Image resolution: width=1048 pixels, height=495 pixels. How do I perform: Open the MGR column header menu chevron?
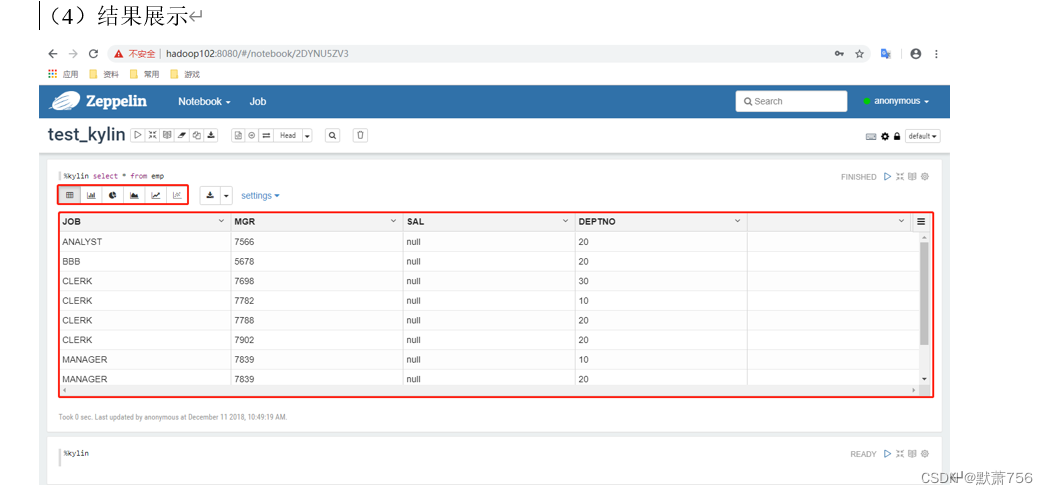click(394, 221)
